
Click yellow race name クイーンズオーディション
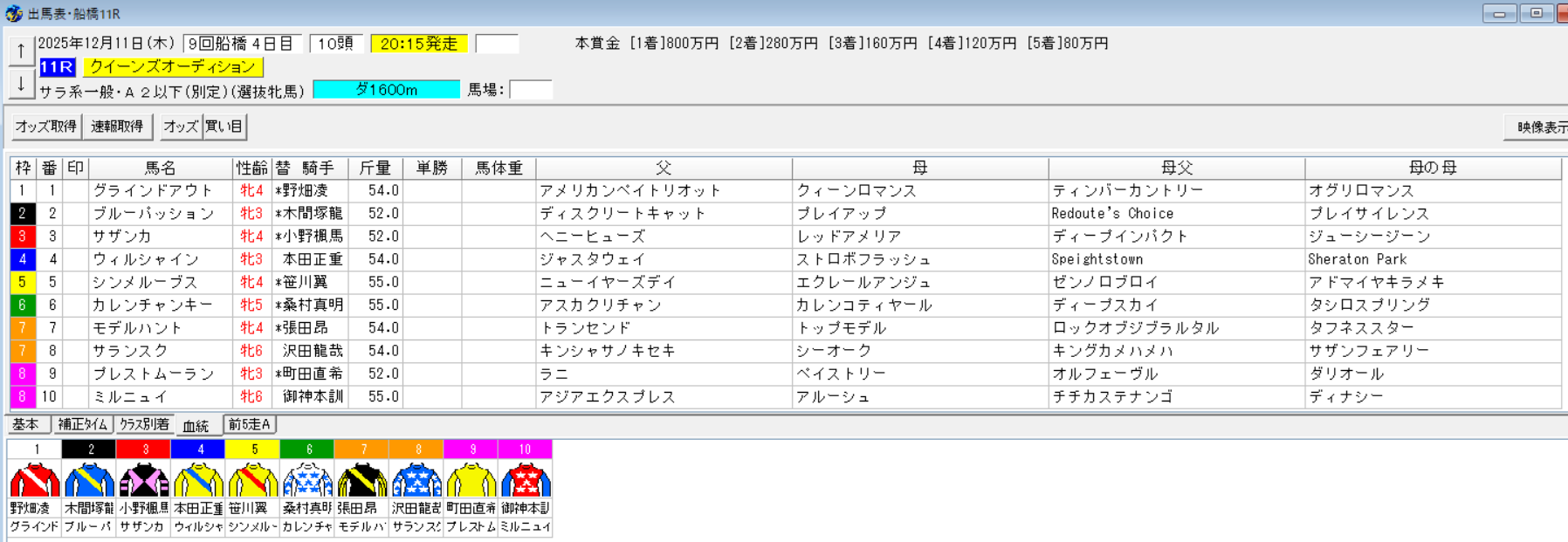[173, 66]
